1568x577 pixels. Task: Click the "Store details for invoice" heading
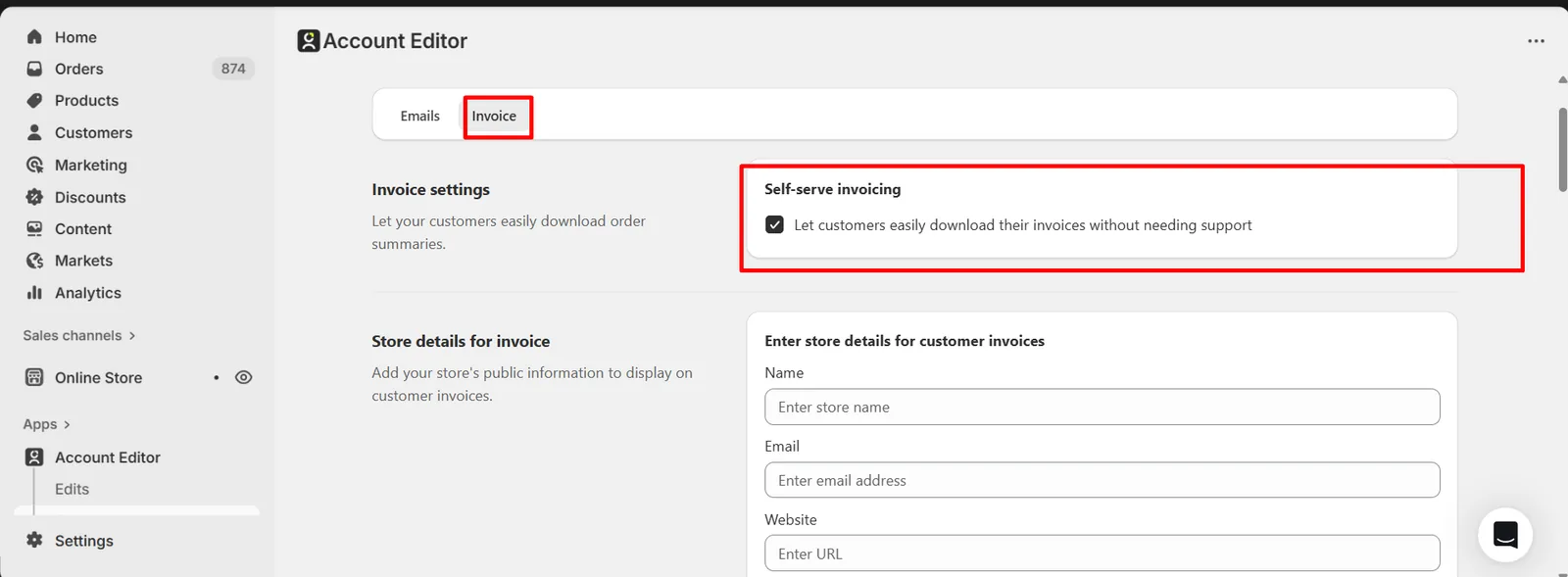(x=461, y=341)
